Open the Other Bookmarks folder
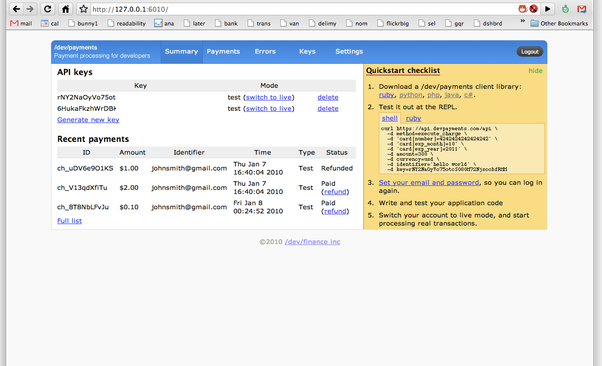 pos(559,23)
